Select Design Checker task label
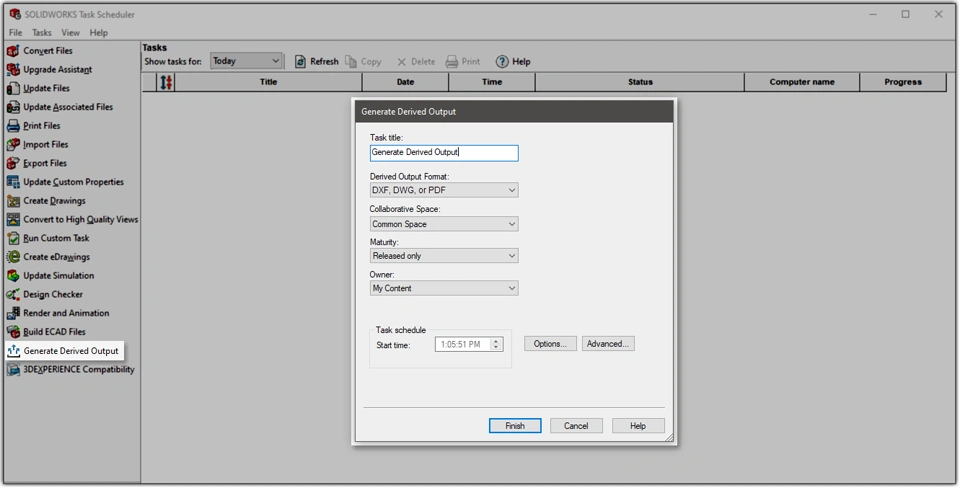 click(53, 295)
